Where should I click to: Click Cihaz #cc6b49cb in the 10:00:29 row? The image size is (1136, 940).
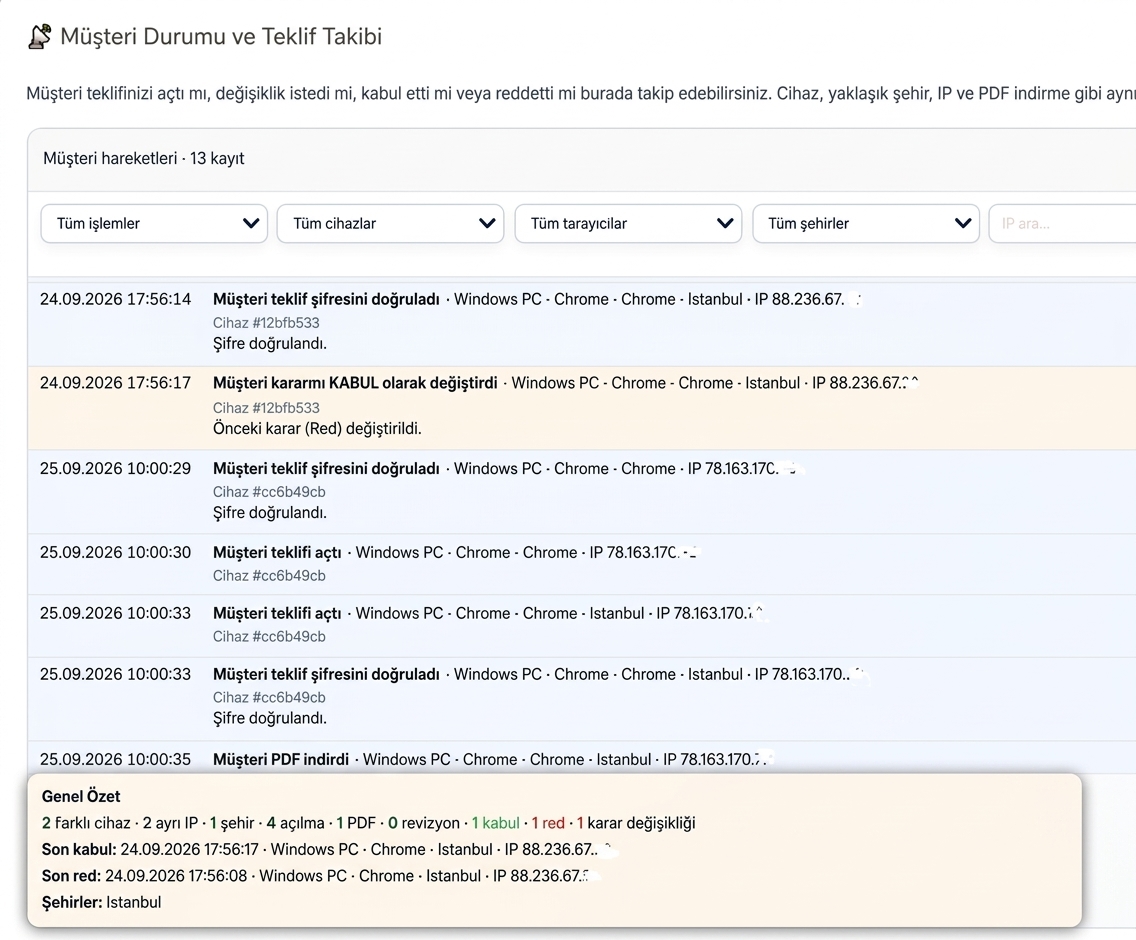click(269, 491)
